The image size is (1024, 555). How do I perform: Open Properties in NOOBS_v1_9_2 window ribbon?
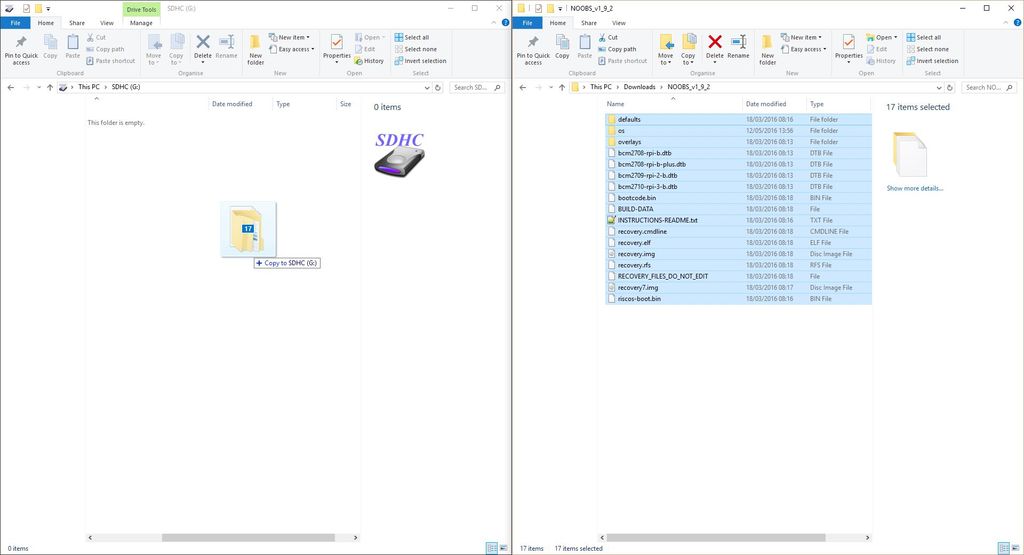[848, 48]
